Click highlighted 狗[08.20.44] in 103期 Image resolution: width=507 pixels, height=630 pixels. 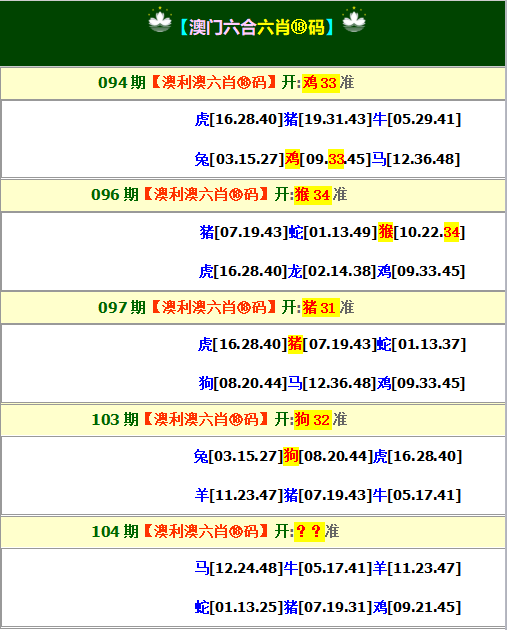328,456
